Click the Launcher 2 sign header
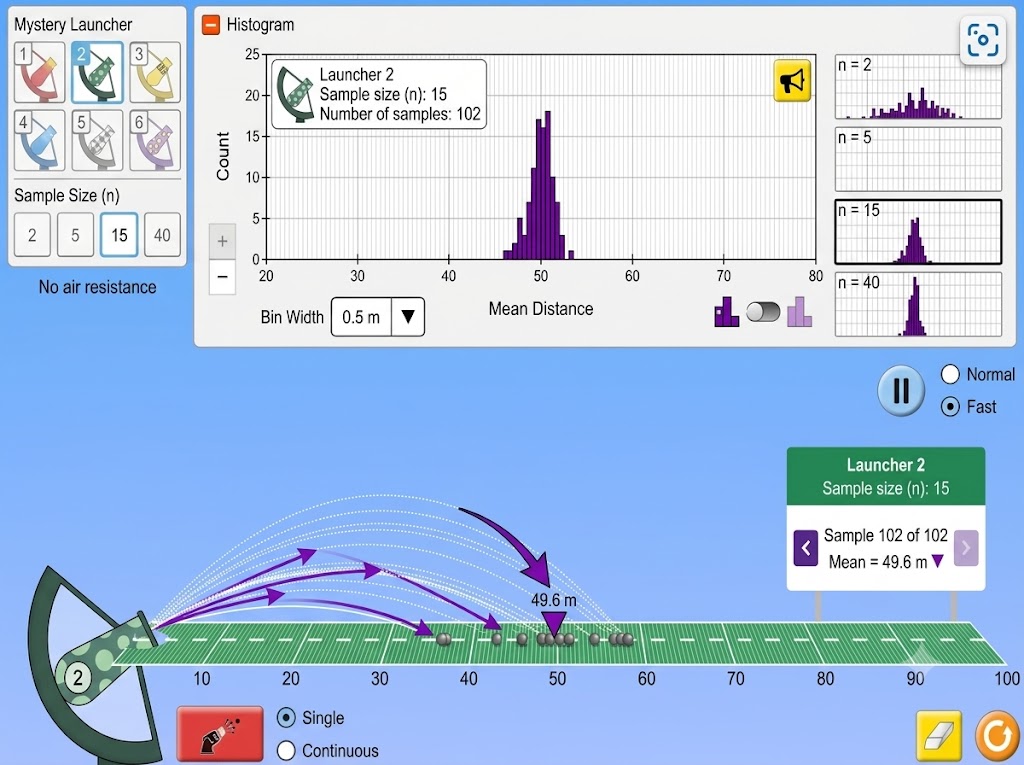This screenshot has height=765, width=1024. point(886,476)
